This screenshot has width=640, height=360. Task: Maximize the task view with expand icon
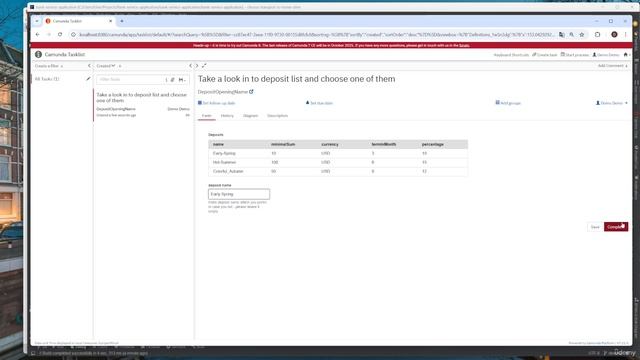click(204, 66)
